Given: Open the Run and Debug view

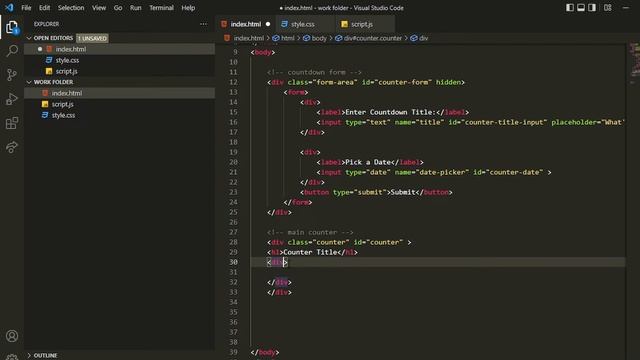Looking at the screenshot, I should [12, 99].
